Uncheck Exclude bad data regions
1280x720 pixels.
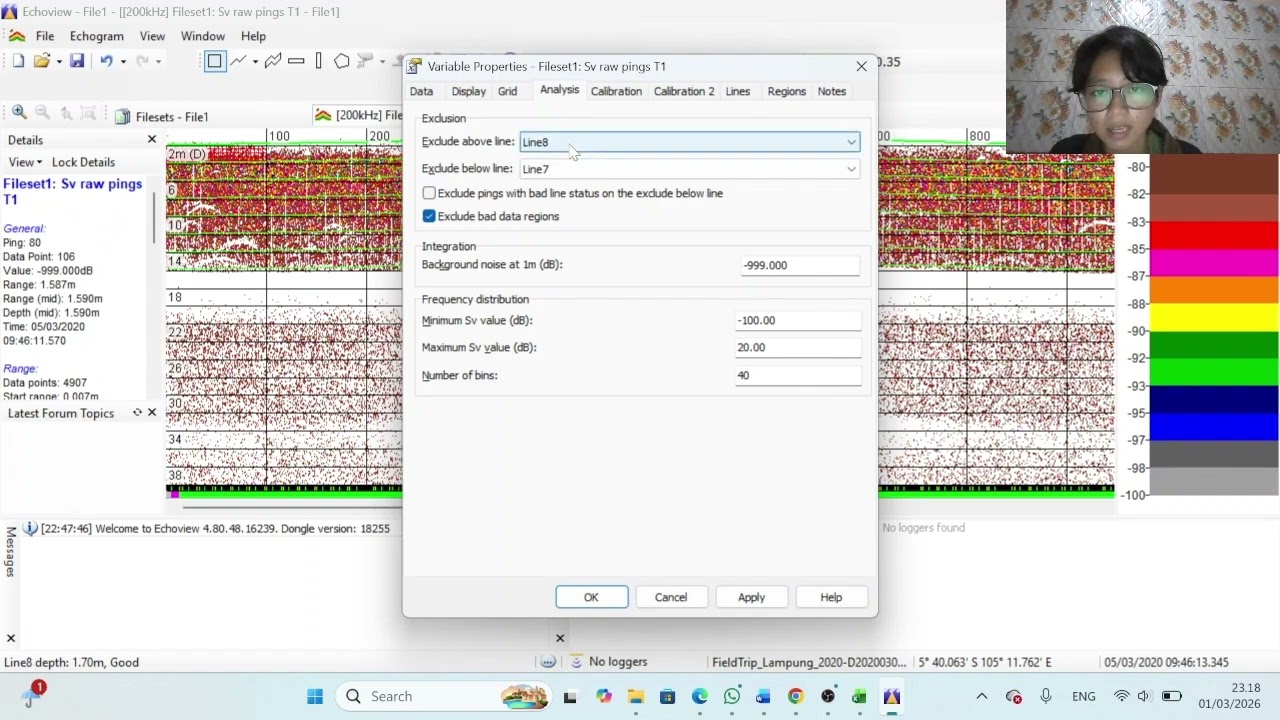coord(429,216)
